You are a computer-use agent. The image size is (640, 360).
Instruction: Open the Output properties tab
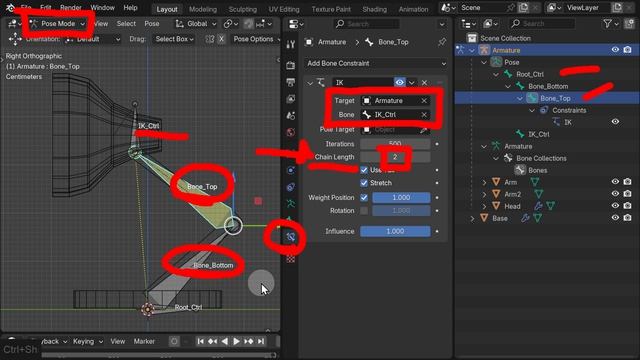click(291, 82)
